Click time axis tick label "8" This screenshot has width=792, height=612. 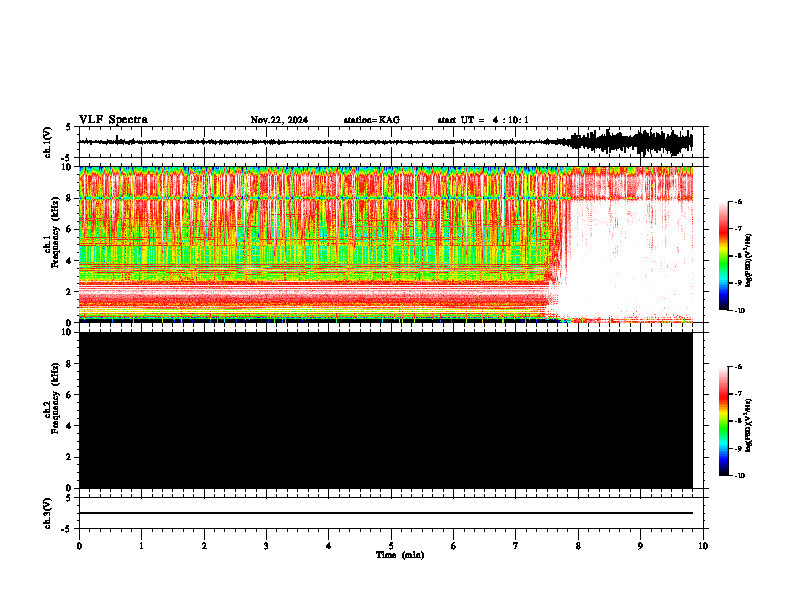pos(578,546)
